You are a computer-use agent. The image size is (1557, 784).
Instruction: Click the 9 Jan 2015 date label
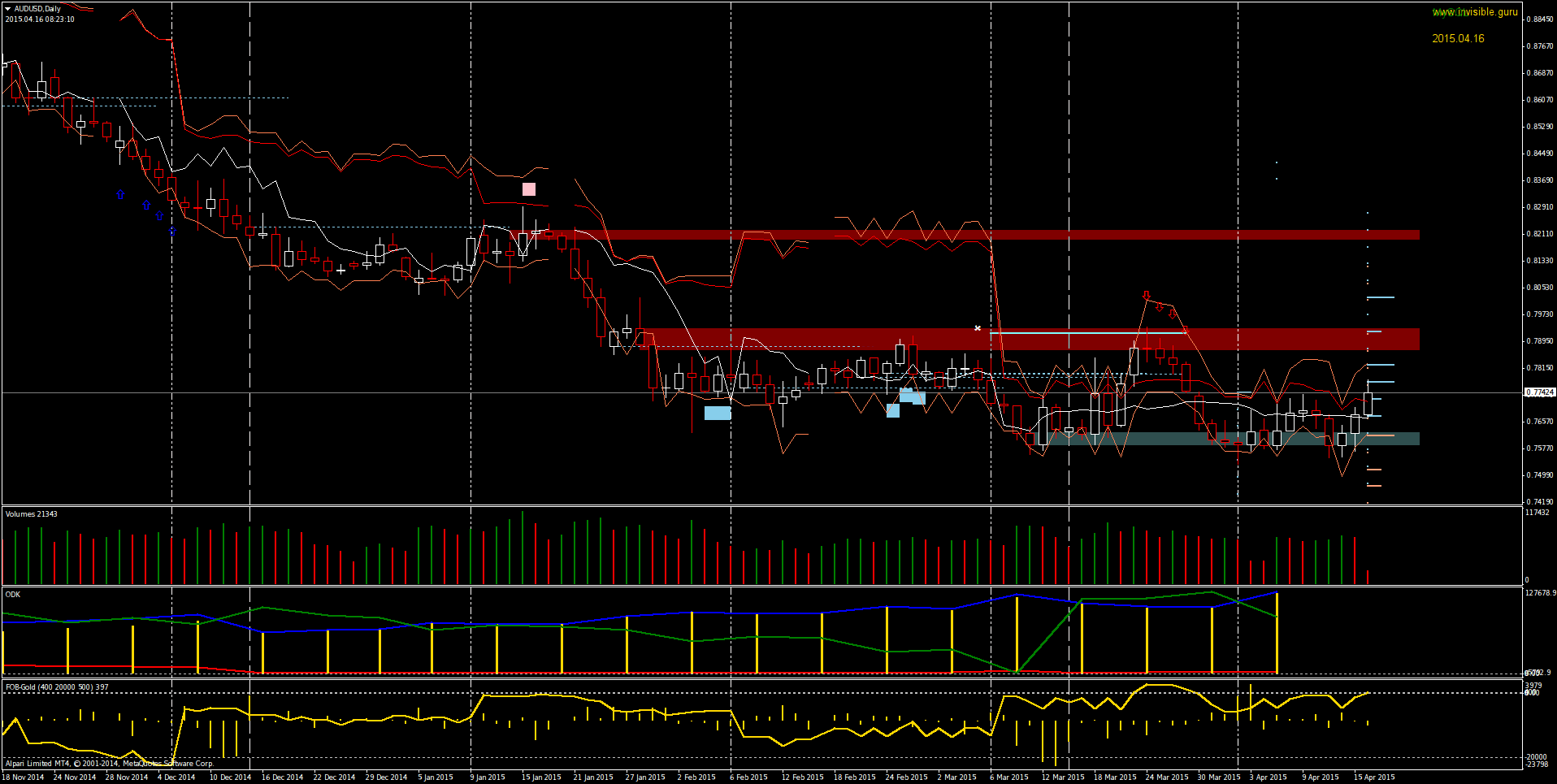pos(488,778)
